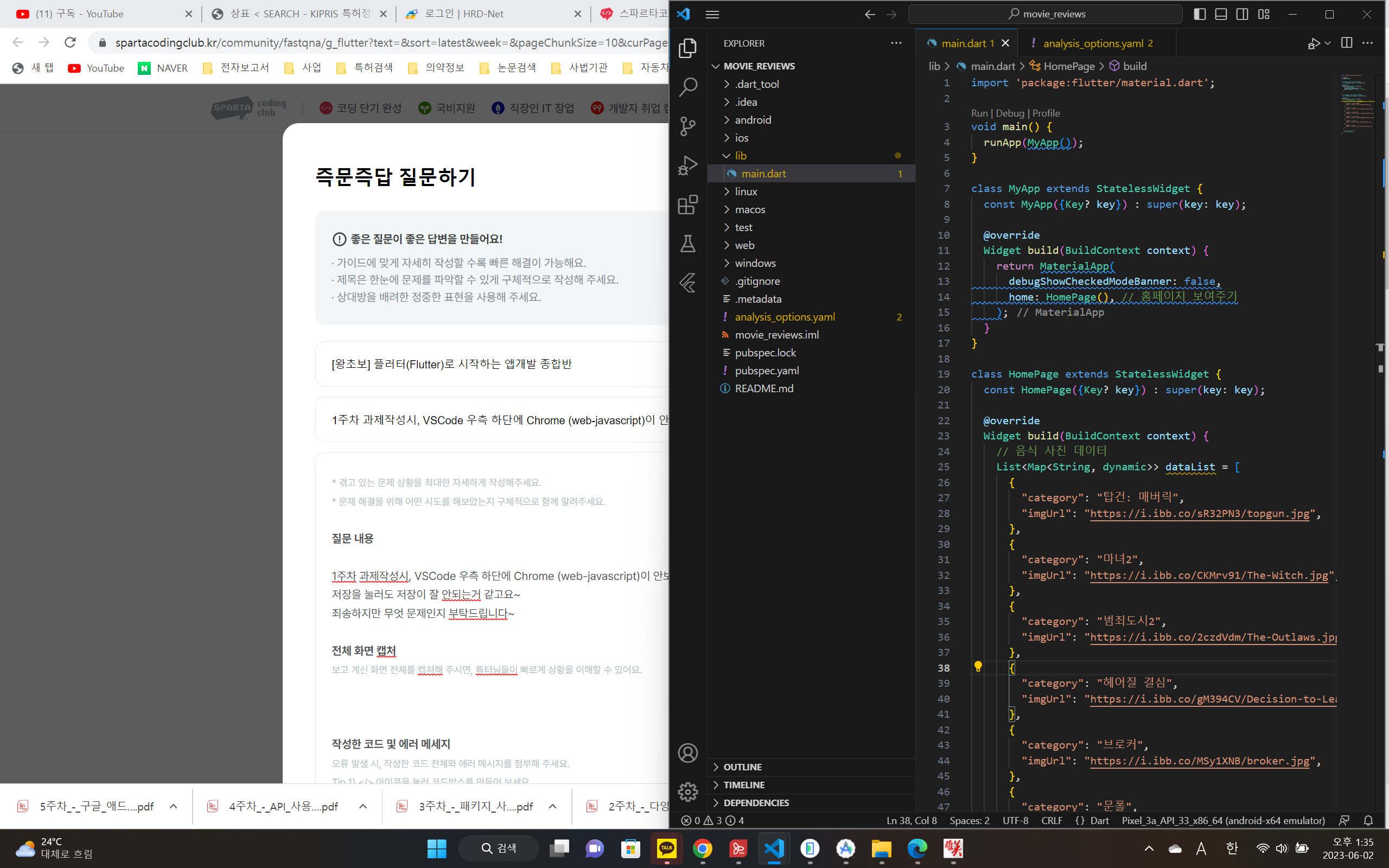This screenshot has height=868, width=1389.
Task: Expand the windows folder
Action: [x=811, y=263]
